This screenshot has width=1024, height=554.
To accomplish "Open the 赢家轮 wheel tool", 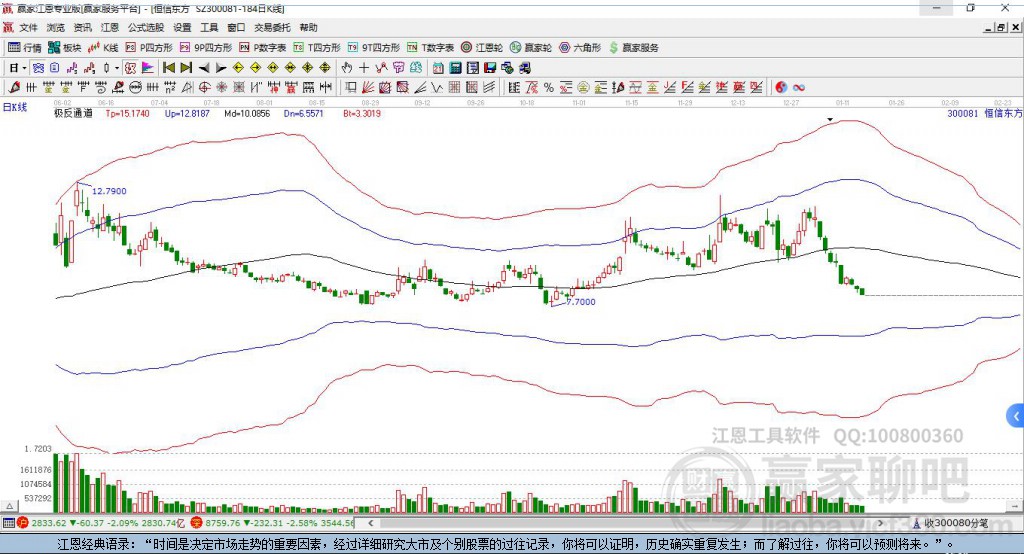I will click(x=531, y=48).
